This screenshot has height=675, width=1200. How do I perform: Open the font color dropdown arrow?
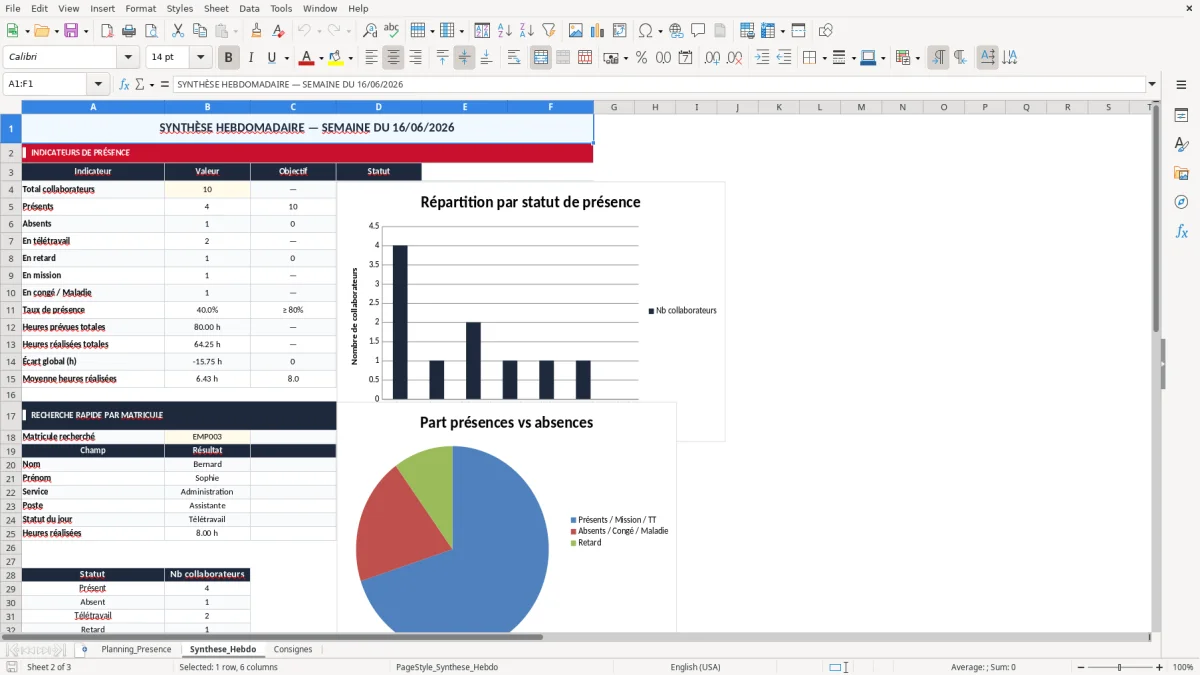(321, 58)
